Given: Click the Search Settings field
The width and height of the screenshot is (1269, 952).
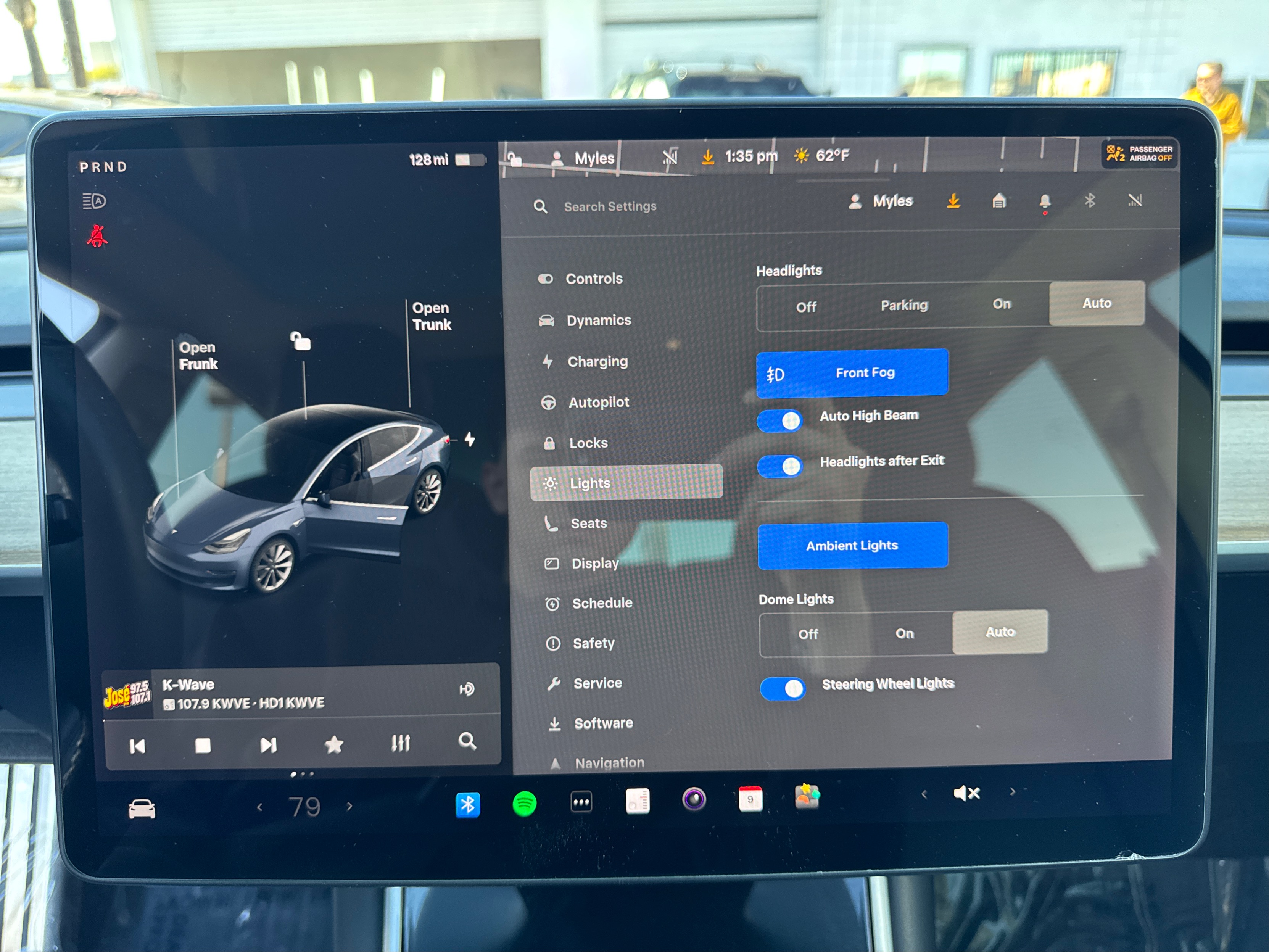Looking at the screenshot, I should [x=610, y=206].
